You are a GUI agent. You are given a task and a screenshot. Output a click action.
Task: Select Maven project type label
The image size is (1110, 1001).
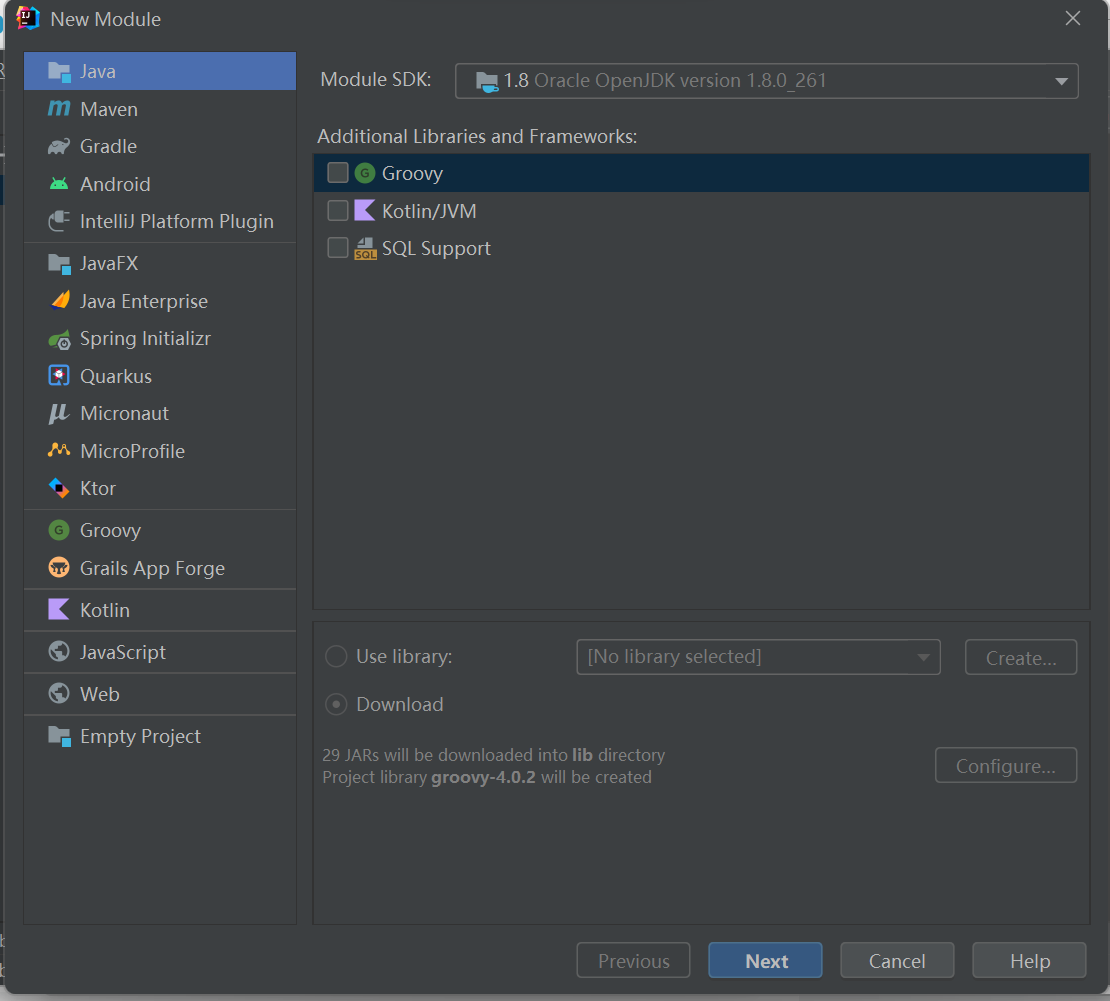(x=109, y=109)
